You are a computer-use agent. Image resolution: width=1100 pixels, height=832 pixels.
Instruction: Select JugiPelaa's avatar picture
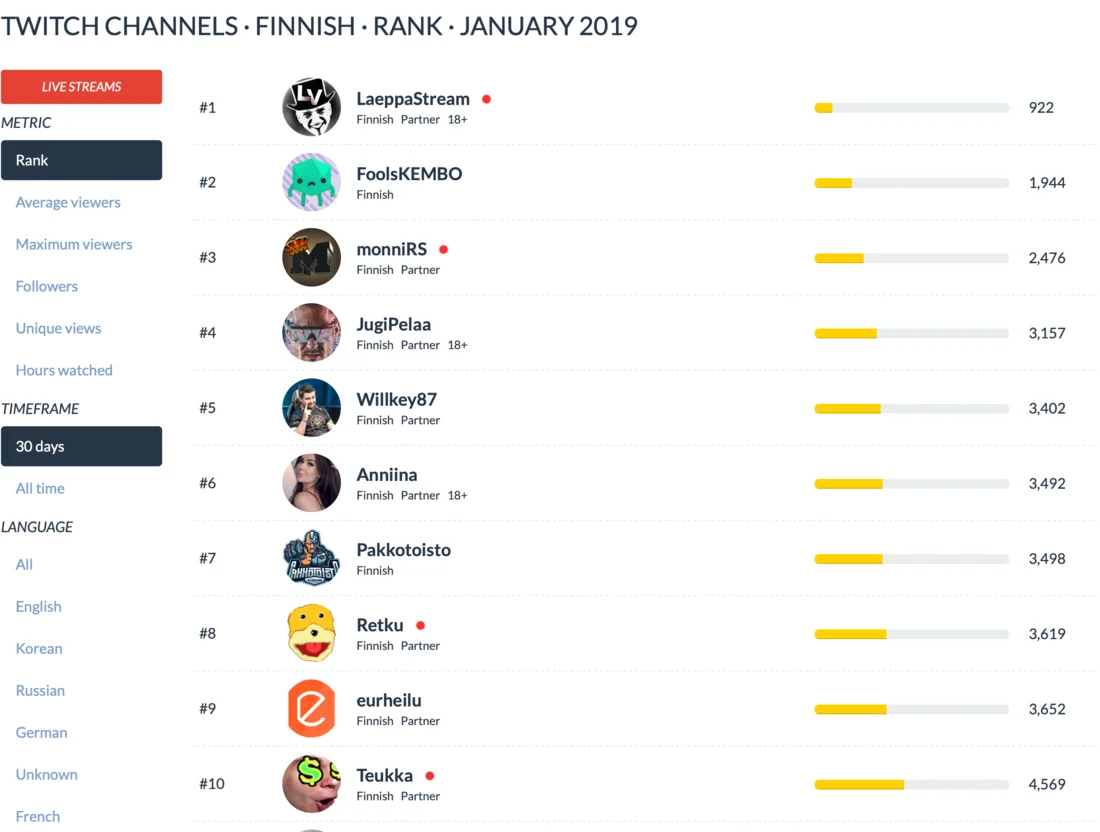coord(312,332)
